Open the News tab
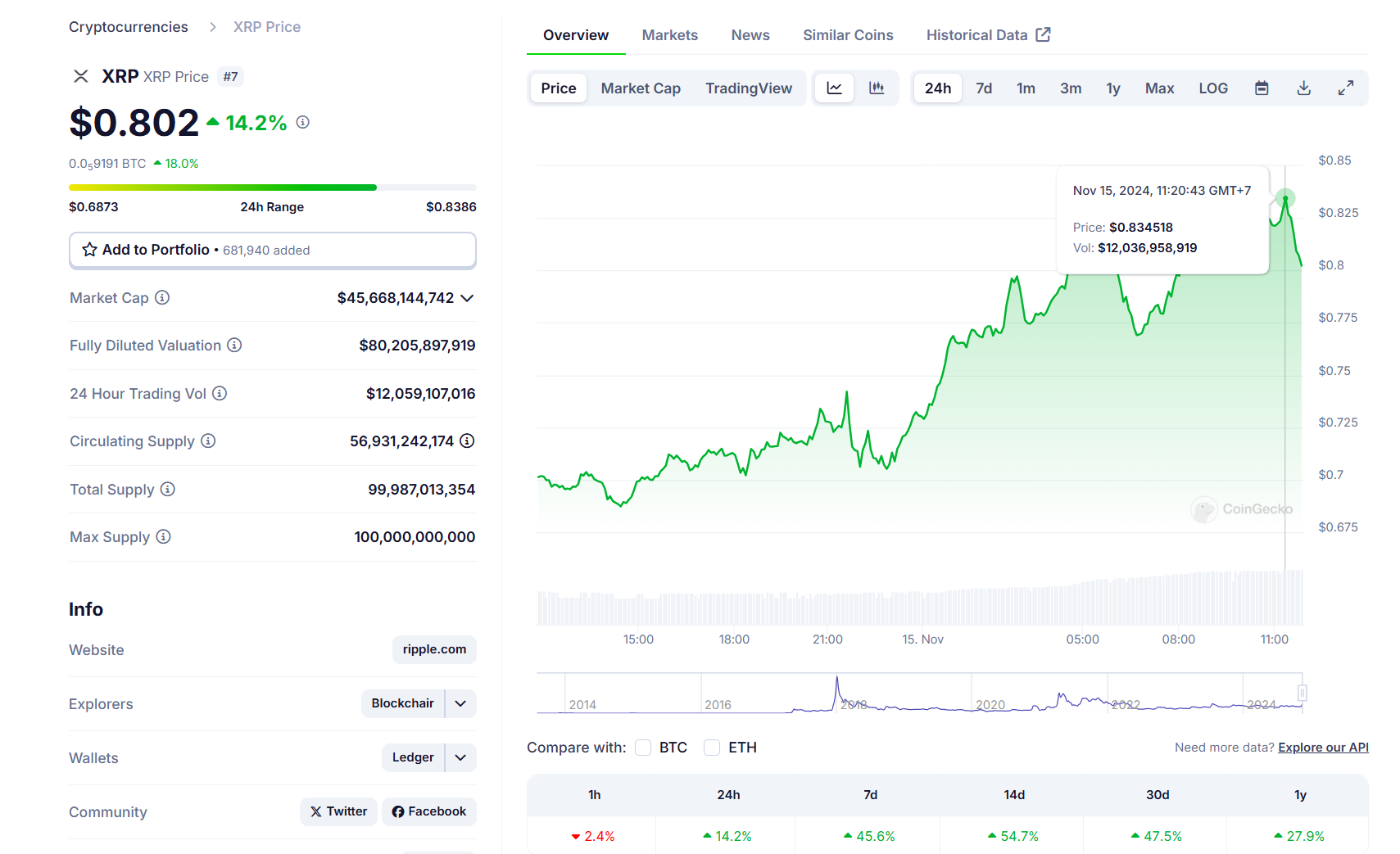 [x=750, y=35]
